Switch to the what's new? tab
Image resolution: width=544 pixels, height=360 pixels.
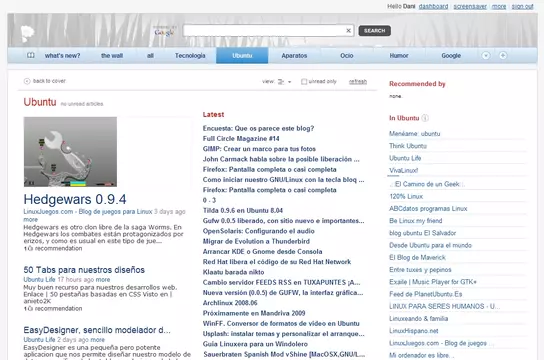[x=62, y=55]
